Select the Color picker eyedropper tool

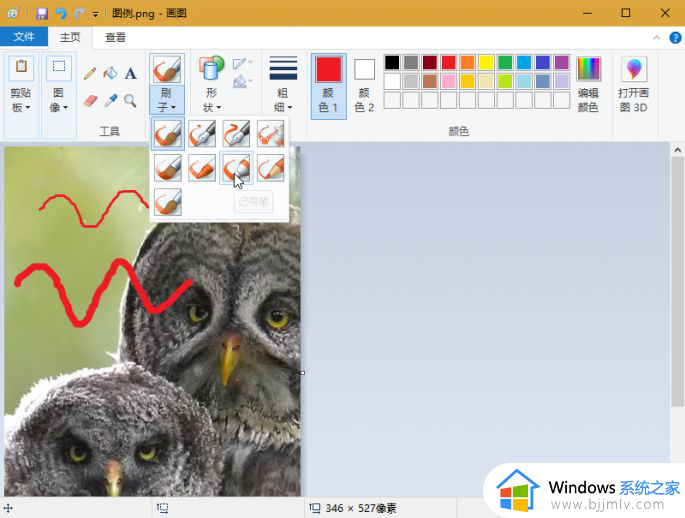point(111,101)
